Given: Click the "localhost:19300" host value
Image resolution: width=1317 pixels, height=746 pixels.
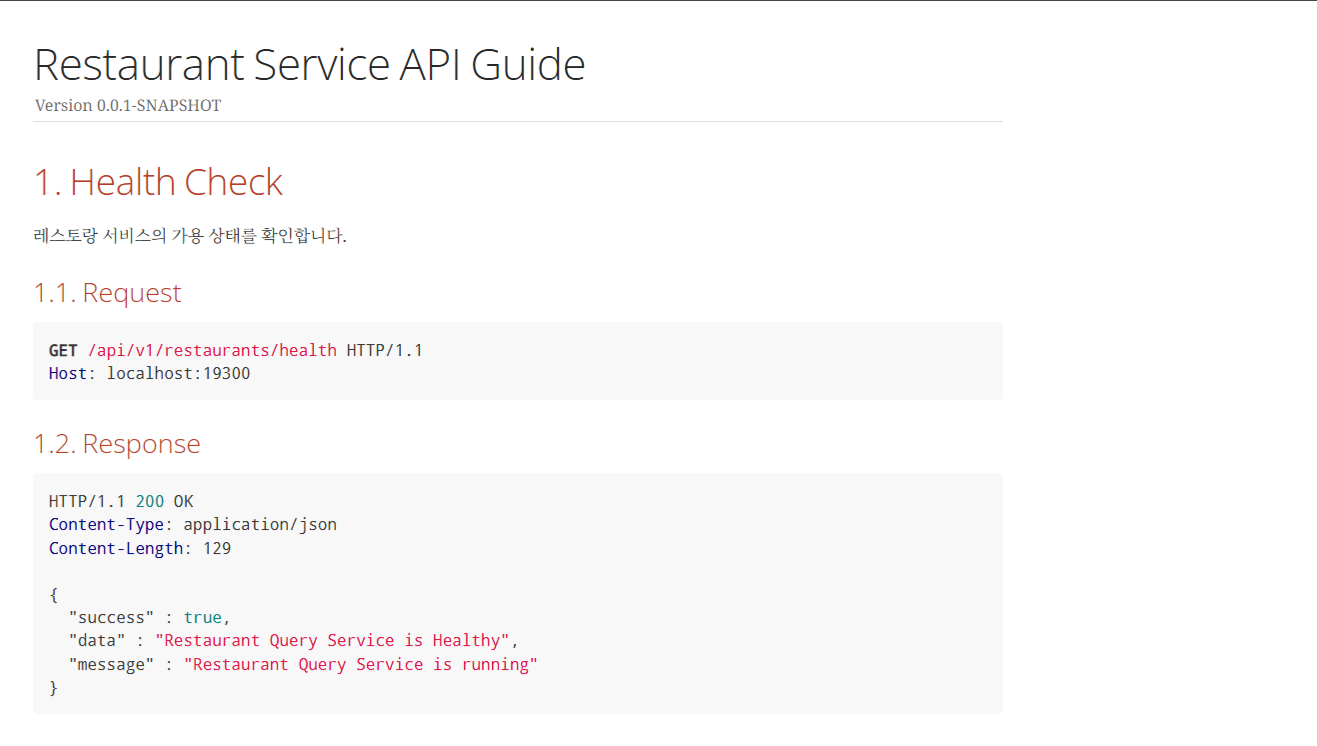Looking at the screenshot, I should [x=178, y=373].
